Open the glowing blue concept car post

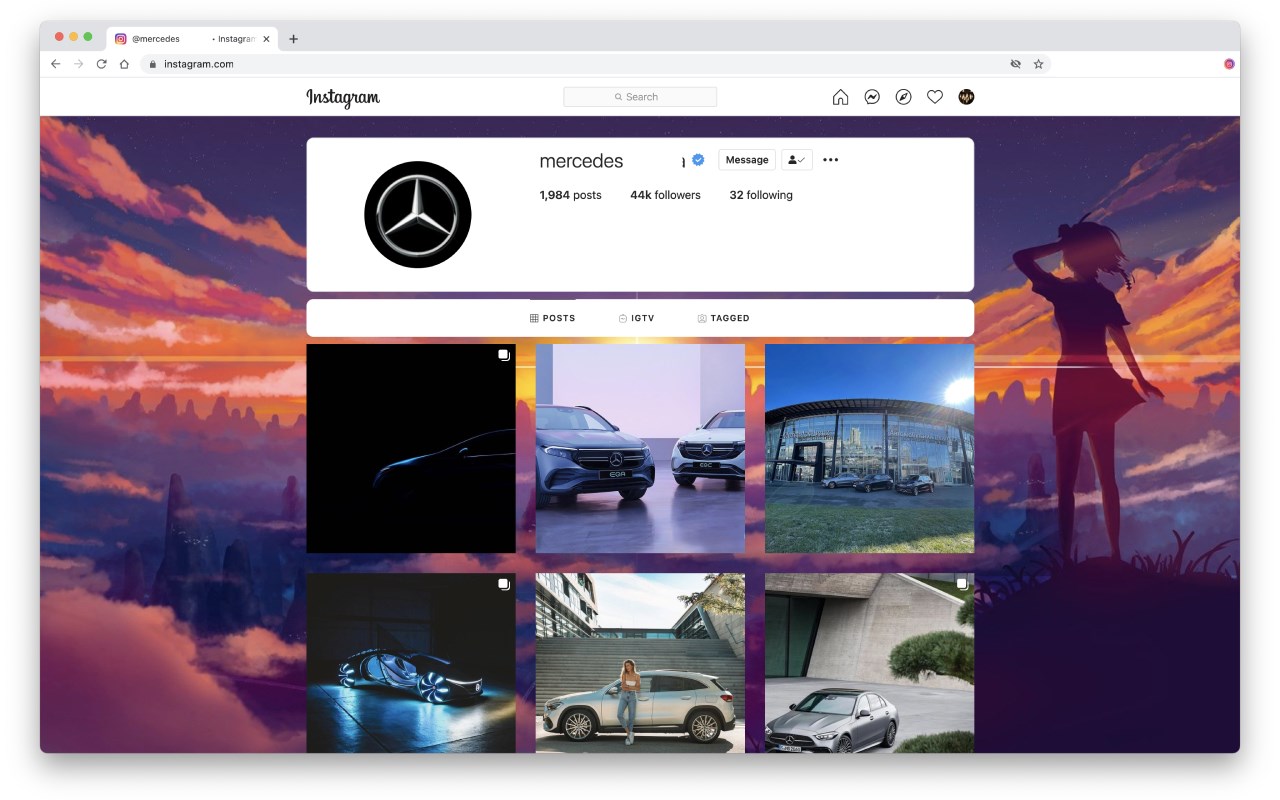411,663
